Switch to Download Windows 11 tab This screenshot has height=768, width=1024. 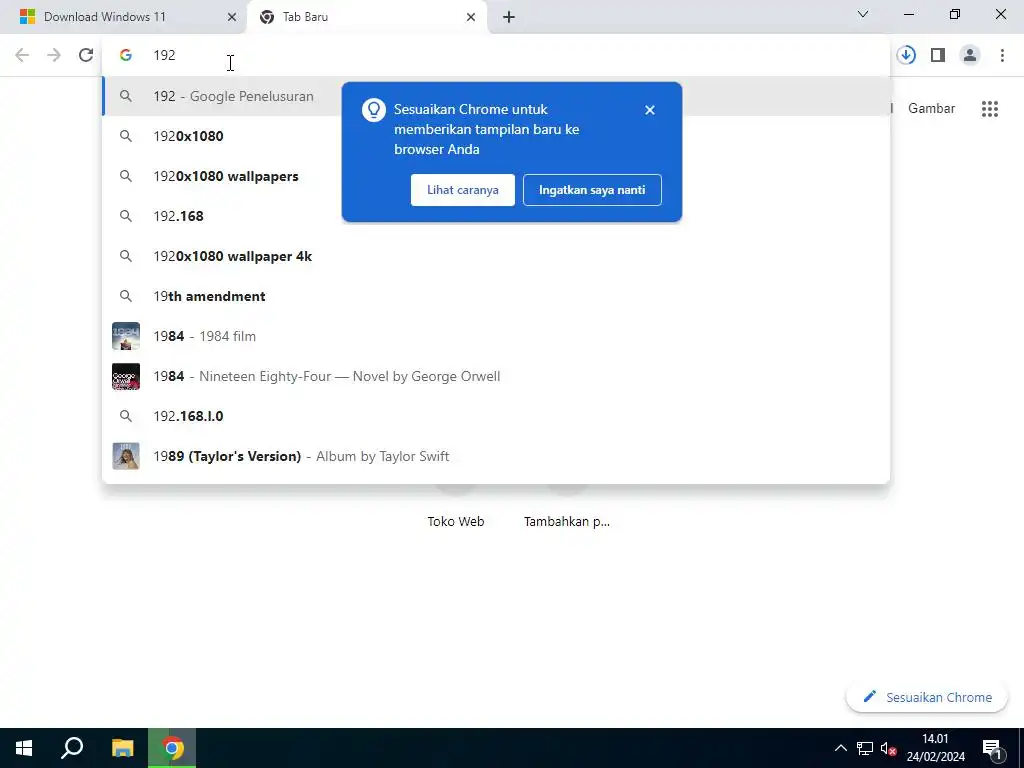123,17
